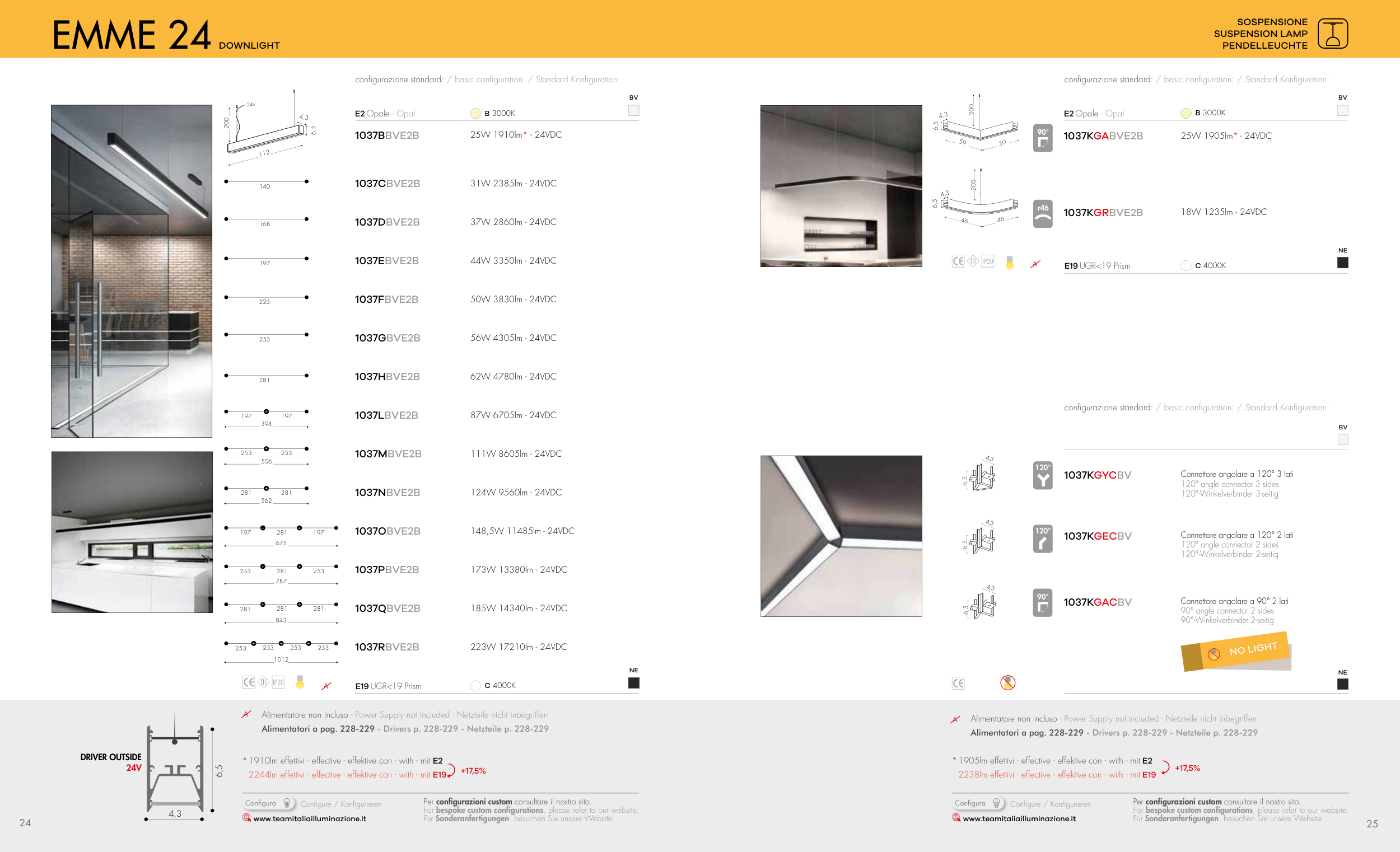This screenshot has width=1400, height=852.
Task: Click the CE mark icon below left diagrams
Action: pyautogui.click(x=248, y=682)
